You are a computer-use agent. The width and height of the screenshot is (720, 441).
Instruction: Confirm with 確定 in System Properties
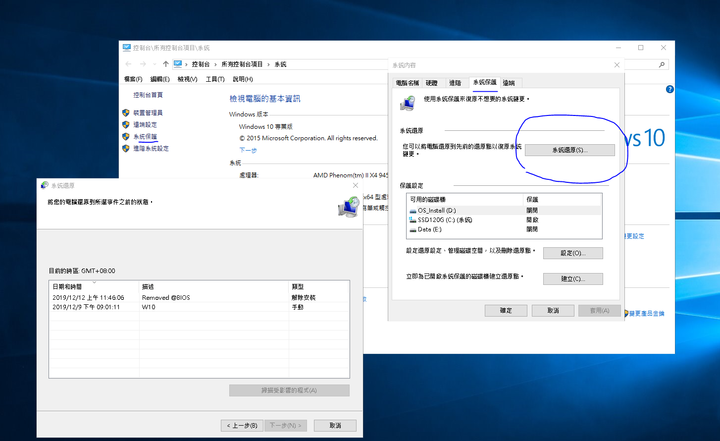(506, 311)
